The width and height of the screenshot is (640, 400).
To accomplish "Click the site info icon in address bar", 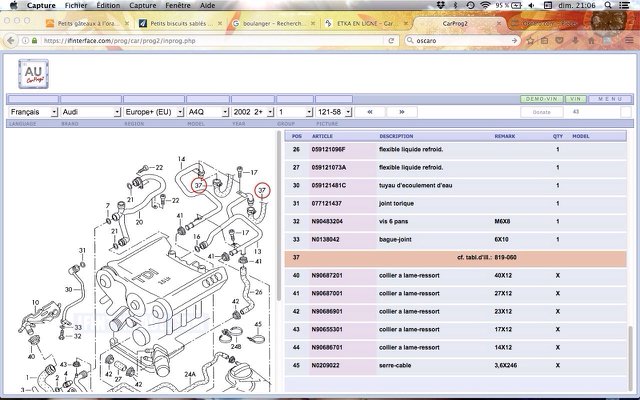I will [25, 40].
